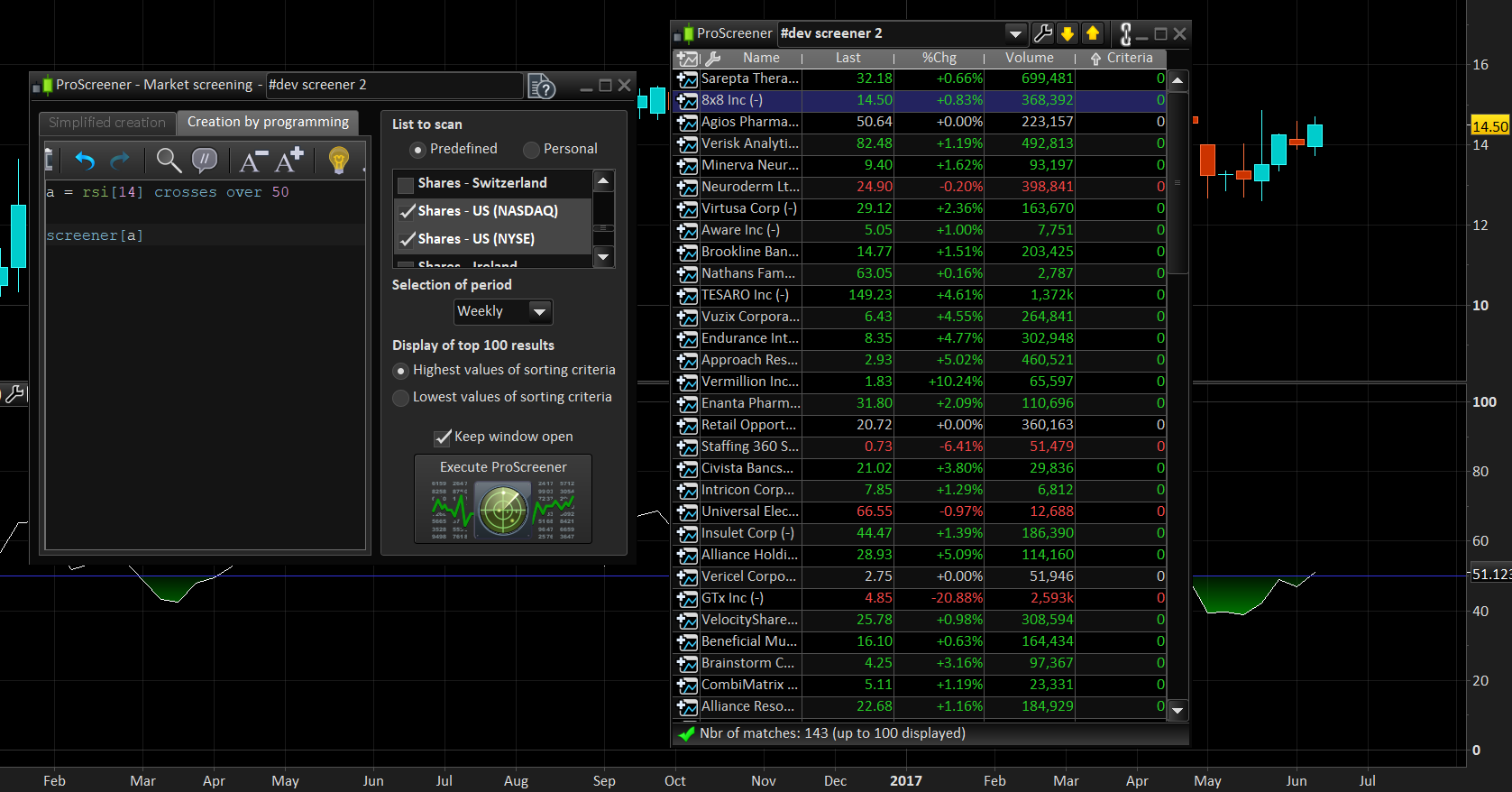This screenshot has height=792, width=1512.
Task: Open chart icon for Virtusa Corp
Action: tap(687, 208)
